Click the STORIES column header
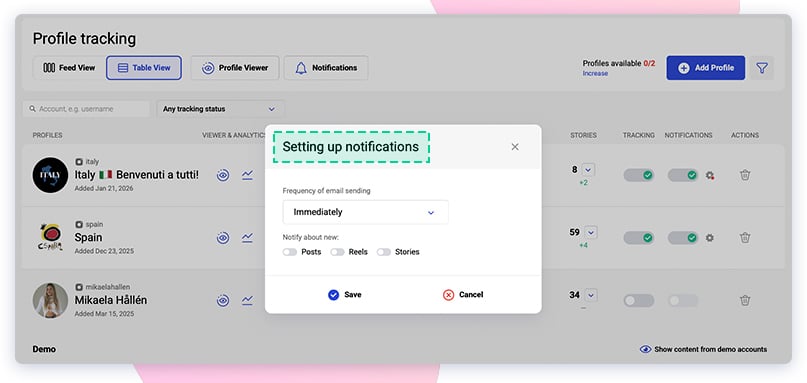Viewport: 807px width, 383px height. pos(583,135)
